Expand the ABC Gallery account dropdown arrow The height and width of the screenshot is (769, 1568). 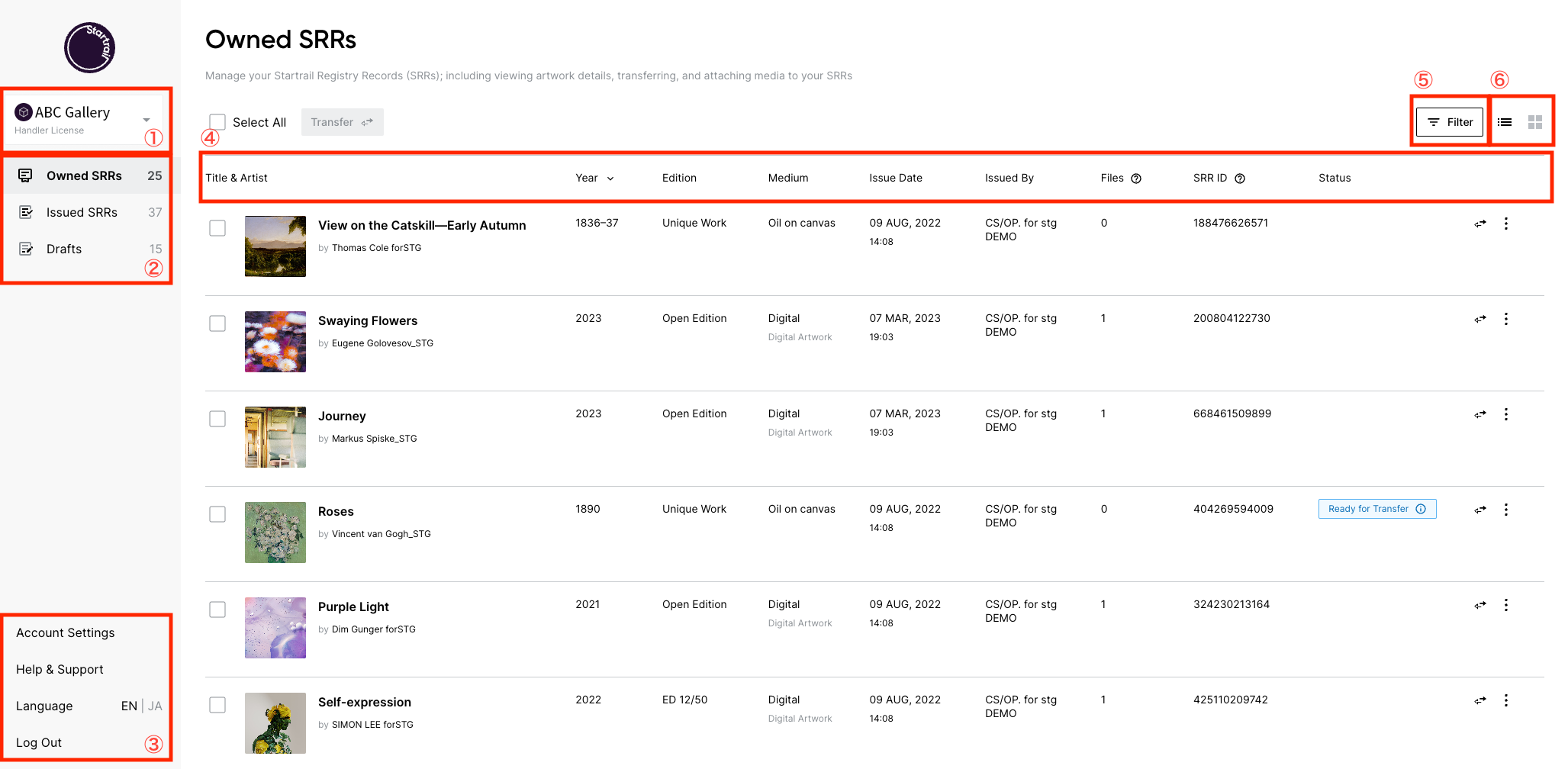point(146,120)
